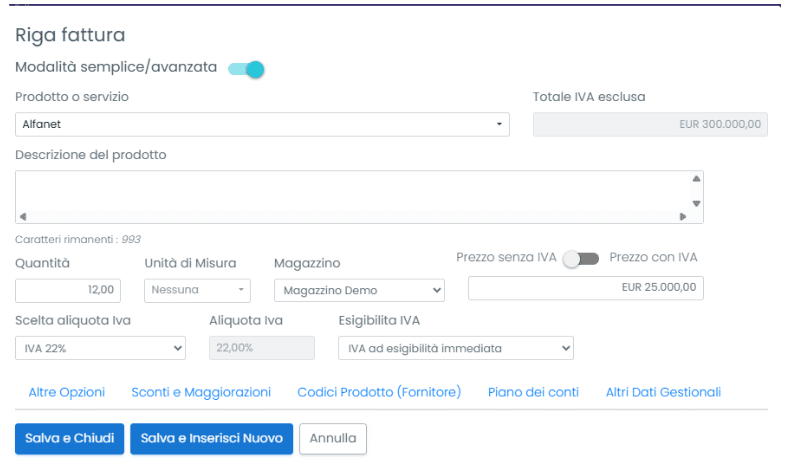Click the description scroll down arrow
This screenshot has width=806, height=470.
696,203
